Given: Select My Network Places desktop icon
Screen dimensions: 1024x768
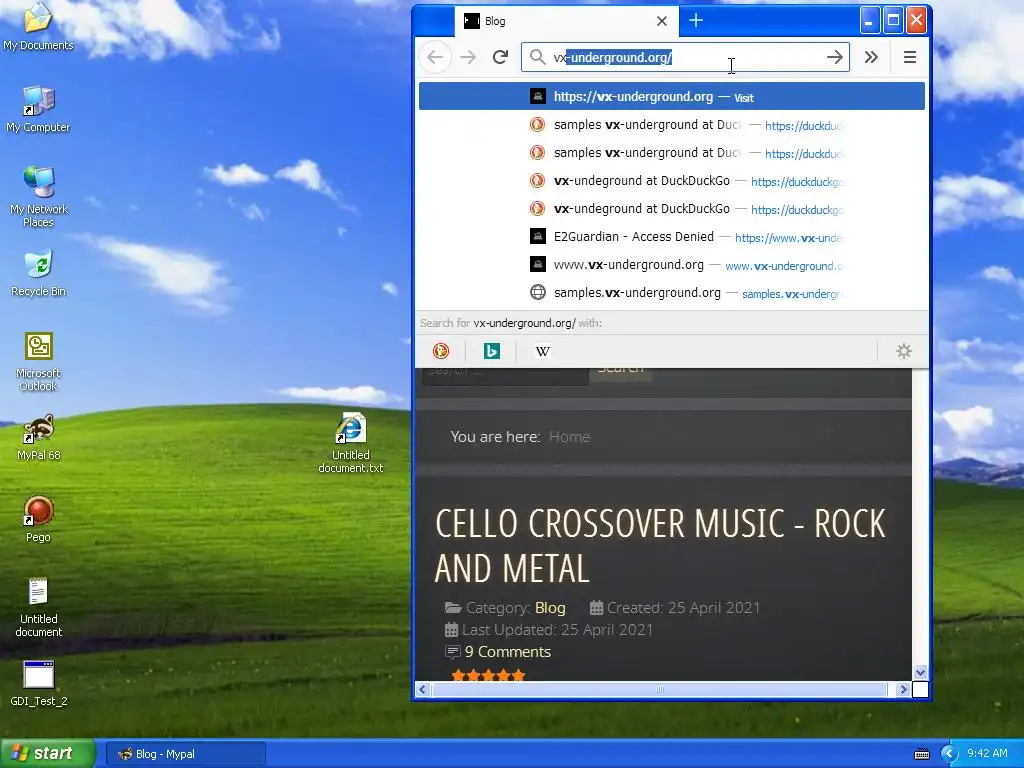Looking at the screenshot, I should tap(39, 197).
